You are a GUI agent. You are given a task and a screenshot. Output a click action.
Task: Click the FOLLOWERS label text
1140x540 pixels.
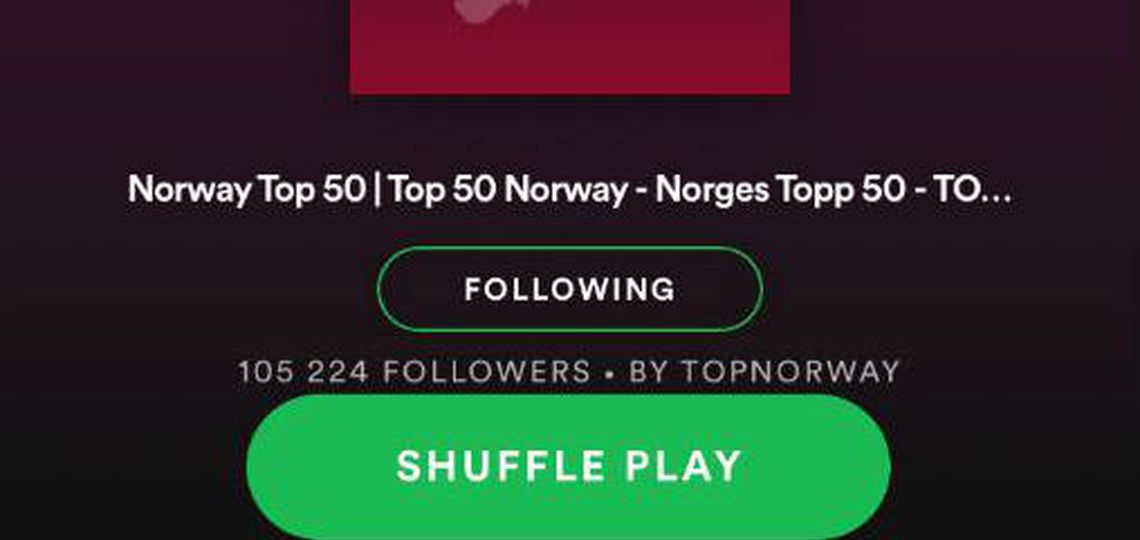click(x=486, y=371)
